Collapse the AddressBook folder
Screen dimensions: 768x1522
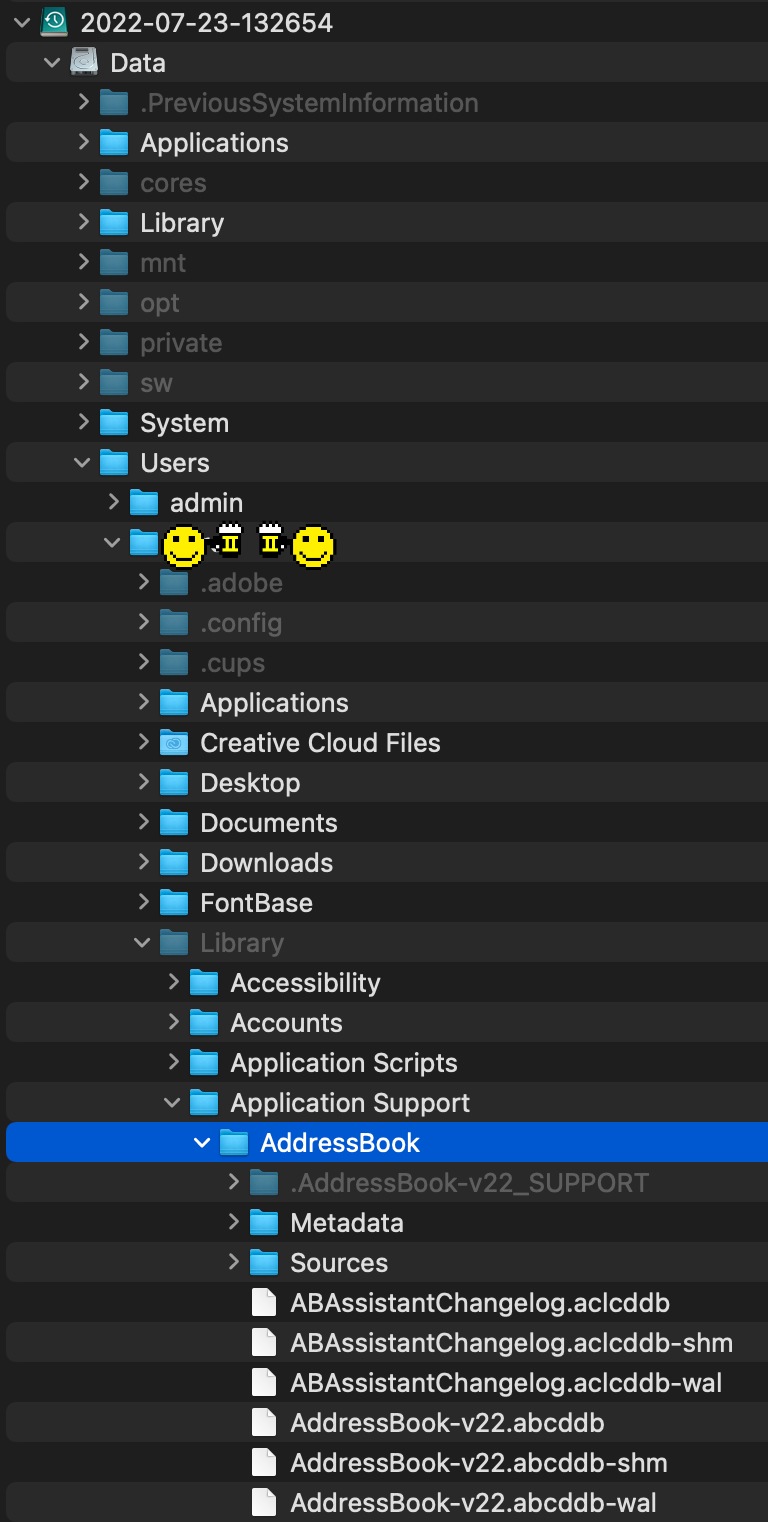click(x=203, y=1142)
